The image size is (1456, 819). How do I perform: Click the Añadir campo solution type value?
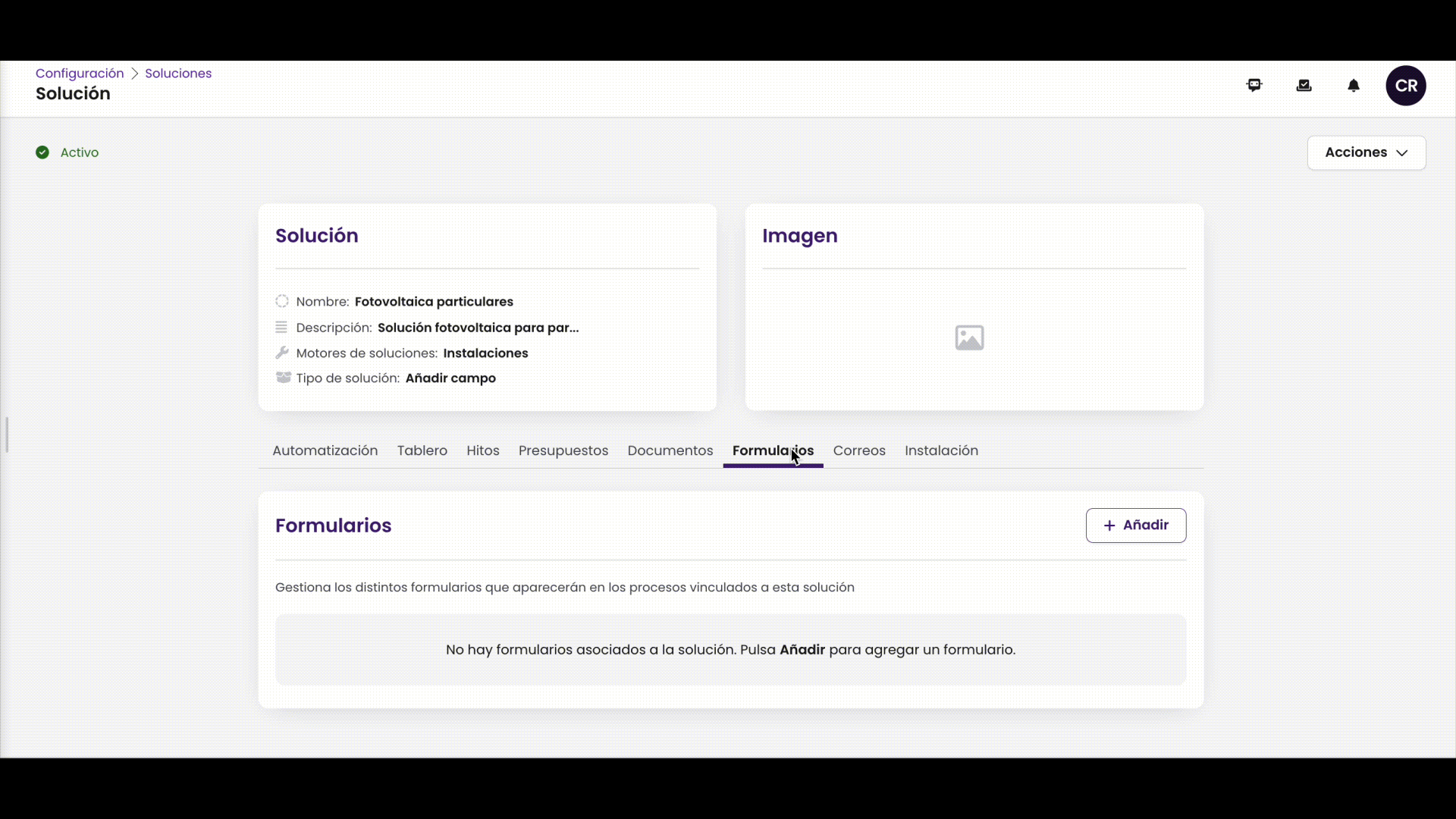(x=450, y=378)
